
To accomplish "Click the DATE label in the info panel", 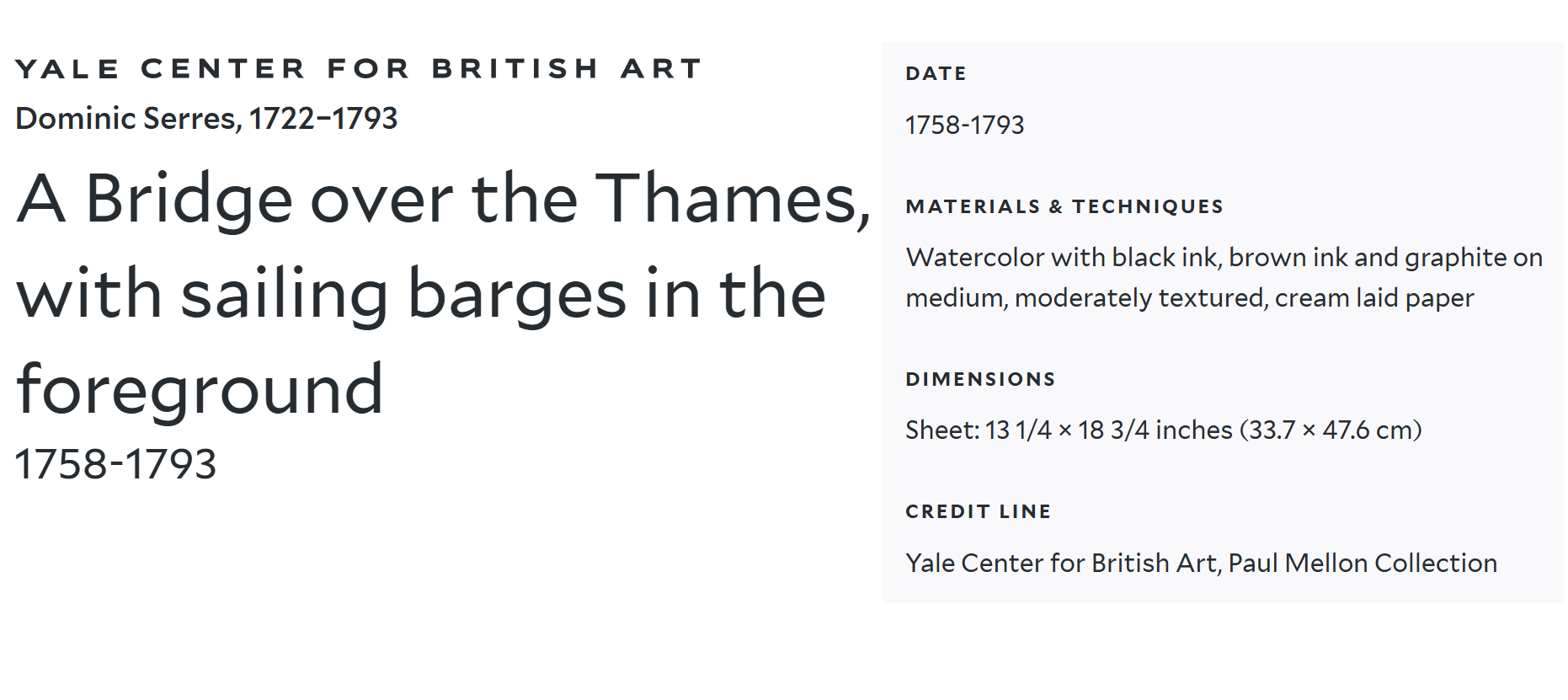I will coord(936,74).
